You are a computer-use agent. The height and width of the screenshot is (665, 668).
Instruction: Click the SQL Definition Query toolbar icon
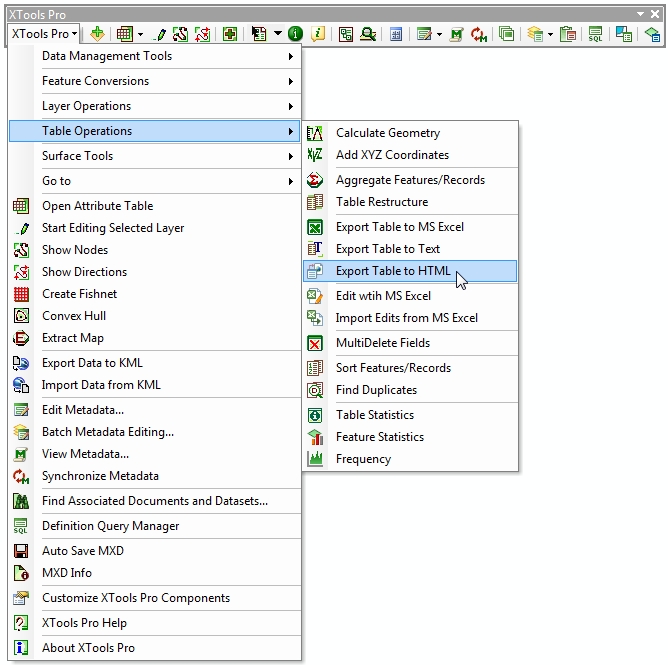(x=595, y=34)
